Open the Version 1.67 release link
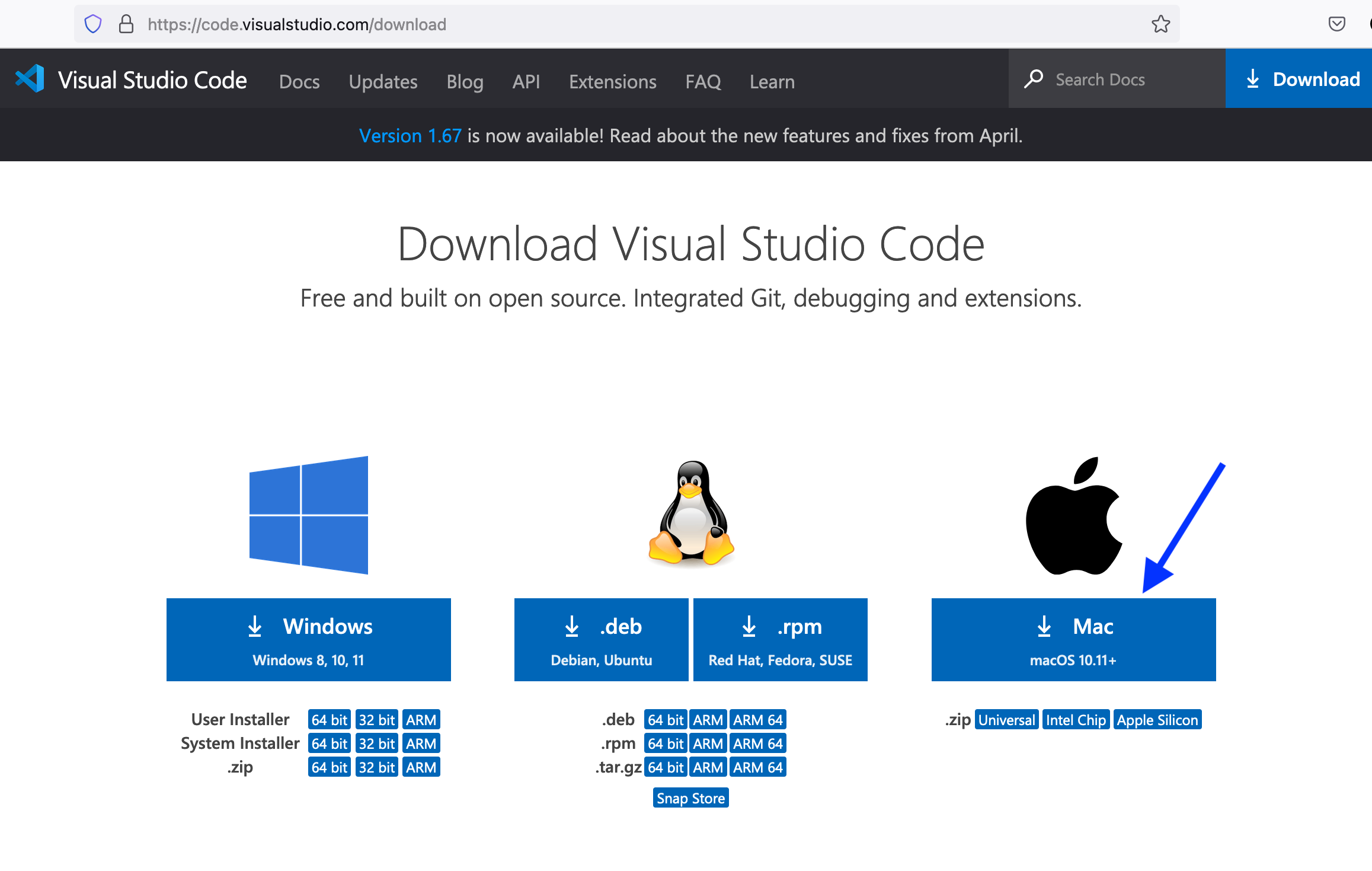This screenshot has height=871, width=1372. (410, 136)
